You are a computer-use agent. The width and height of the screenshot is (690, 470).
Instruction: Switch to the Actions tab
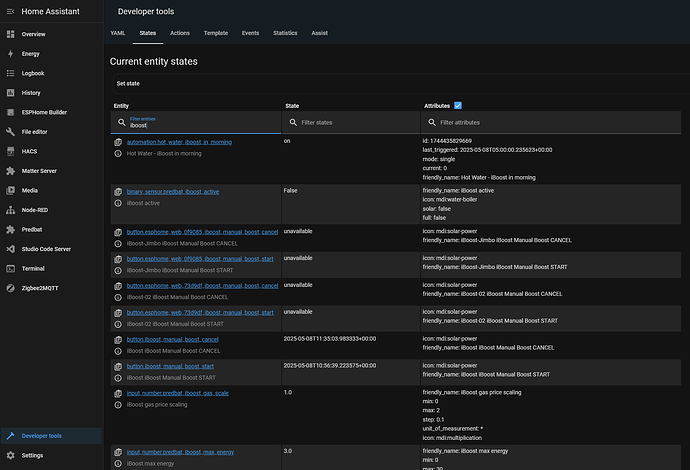(x=180, y=33)
